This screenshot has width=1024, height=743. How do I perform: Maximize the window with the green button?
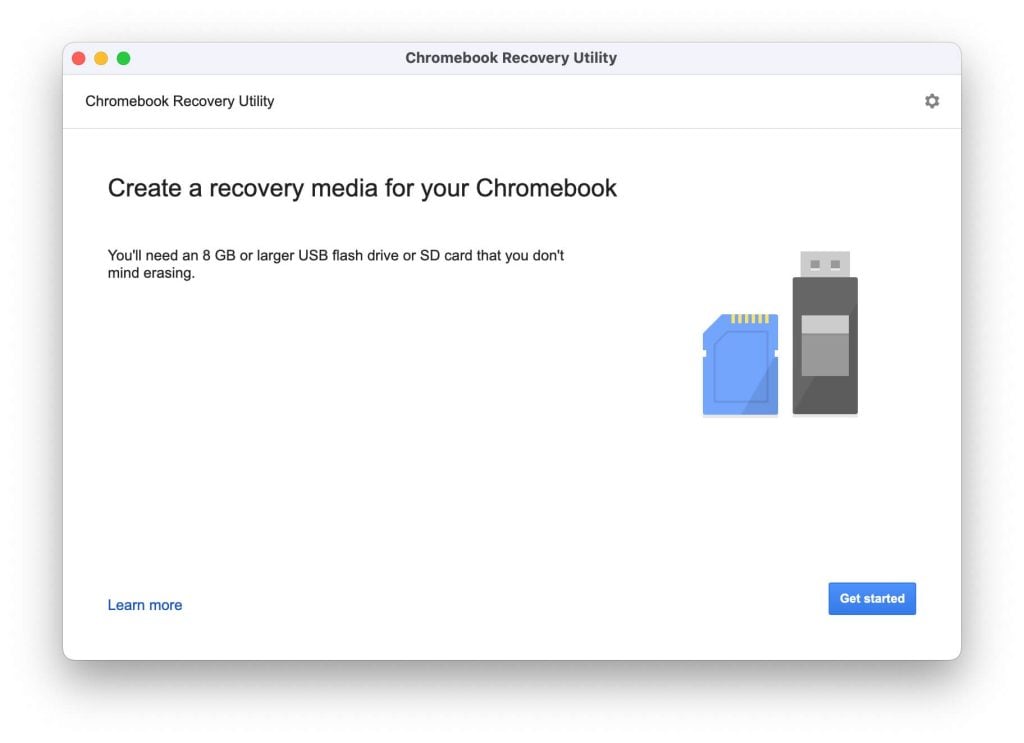tap(123, 58)
